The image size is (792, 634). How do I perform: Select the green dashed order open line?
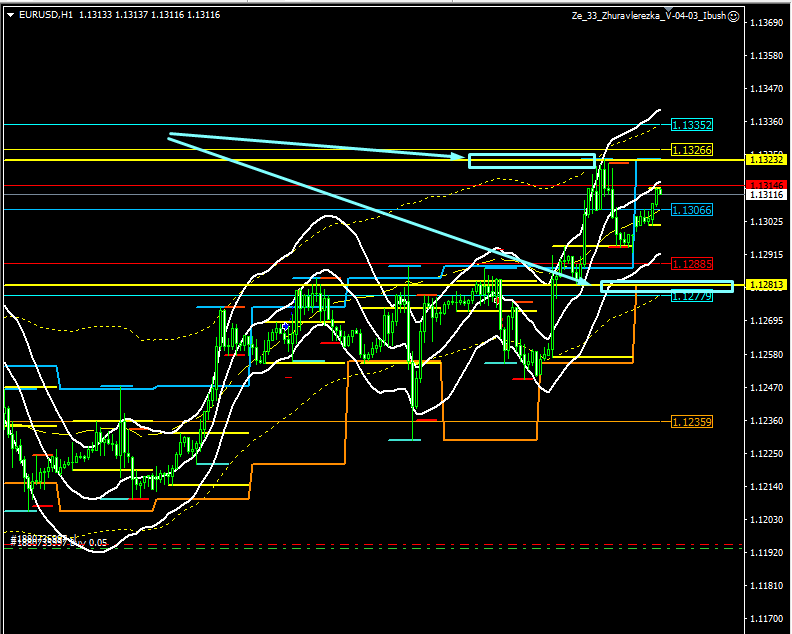pos(374,548)
